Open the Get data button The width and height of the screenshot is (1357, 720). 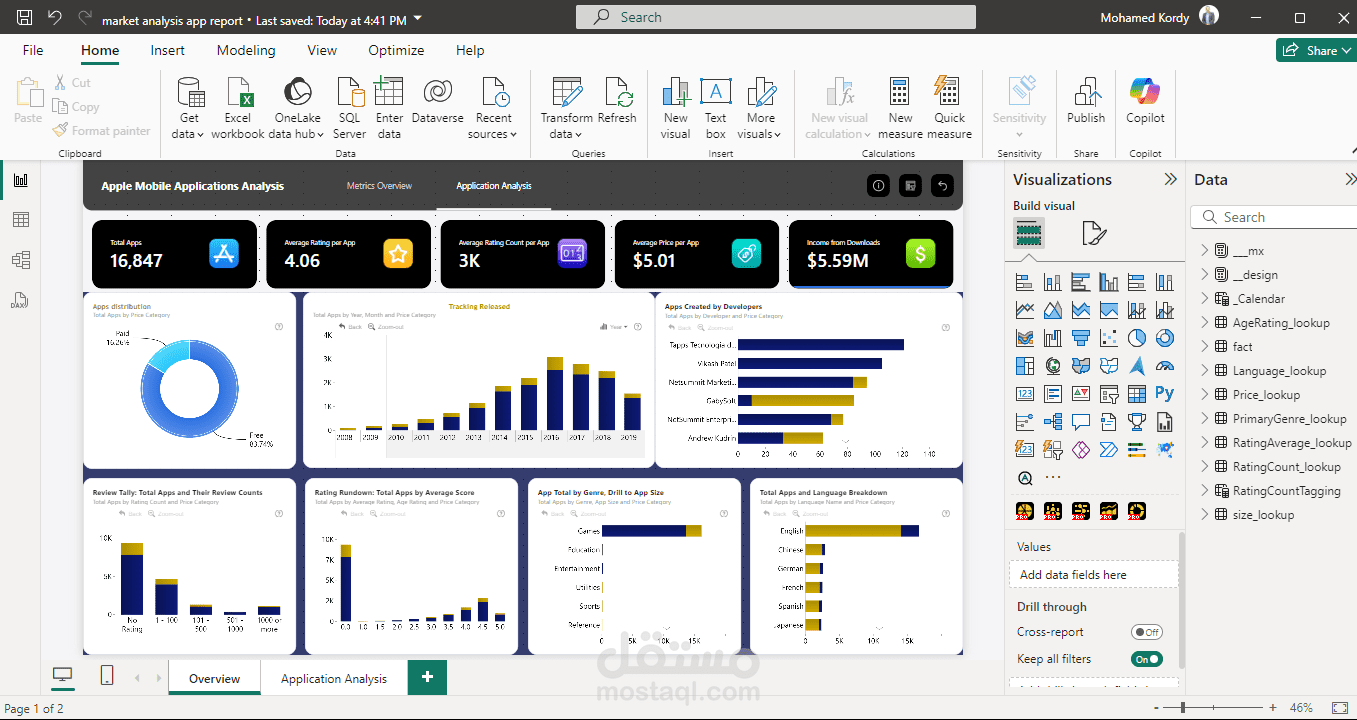pyautogui.click(x=189, y=108)
